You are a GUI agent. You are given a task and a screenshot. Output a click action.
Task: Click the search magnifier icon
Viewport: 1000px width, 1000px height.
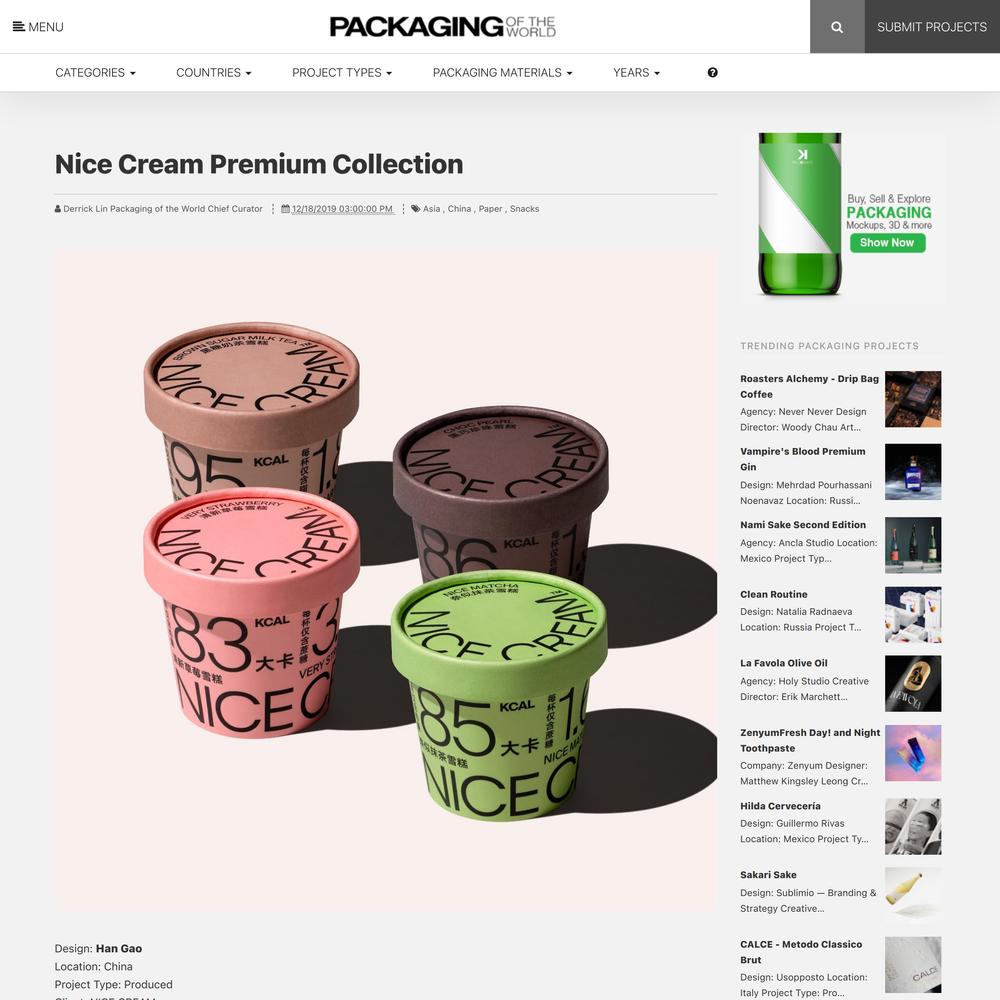[x=837, y=27]
